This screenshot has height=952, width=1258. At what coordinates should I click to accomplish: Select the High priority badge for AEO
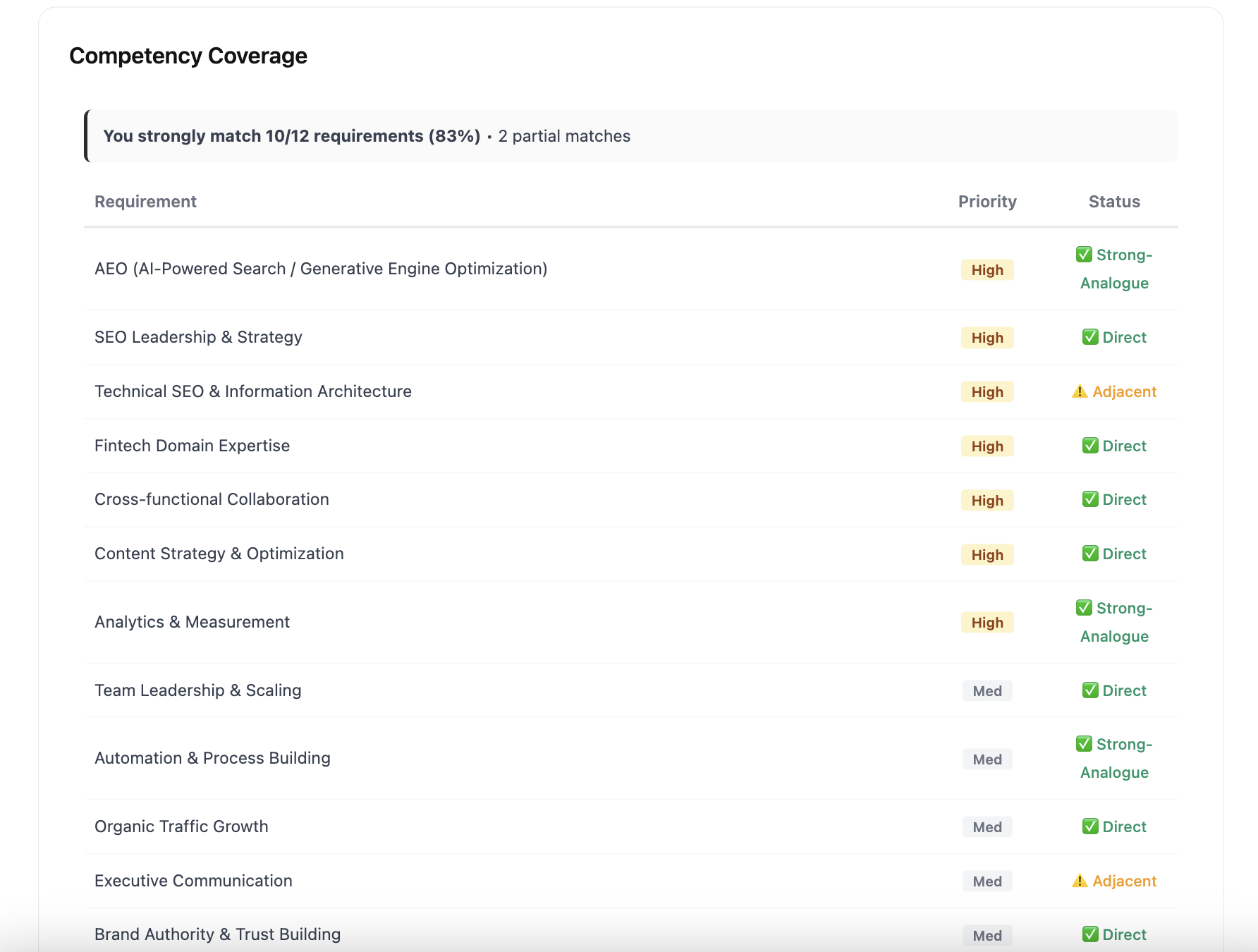pos(987,269)
